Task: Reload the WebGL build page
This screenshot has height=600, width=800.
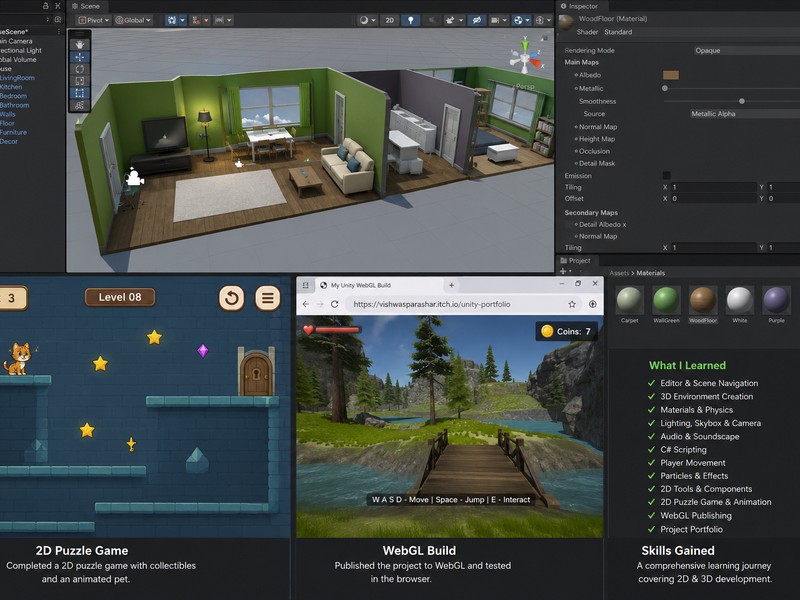Action: [x=335, y=304]
